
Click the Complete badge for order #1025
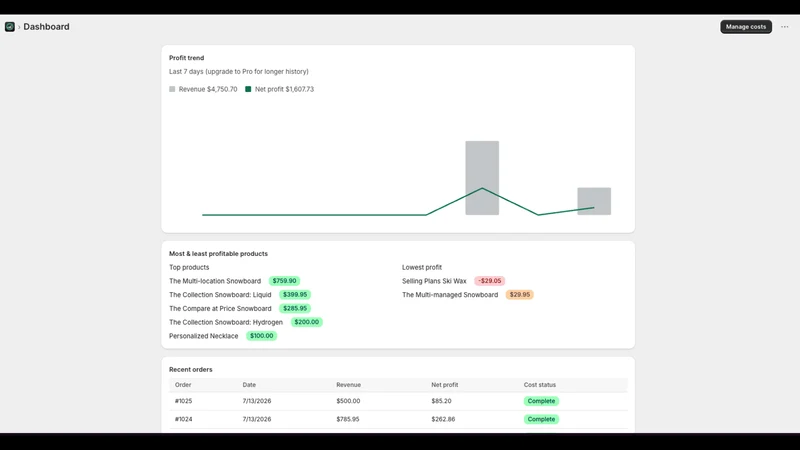[x=541, y=401]
